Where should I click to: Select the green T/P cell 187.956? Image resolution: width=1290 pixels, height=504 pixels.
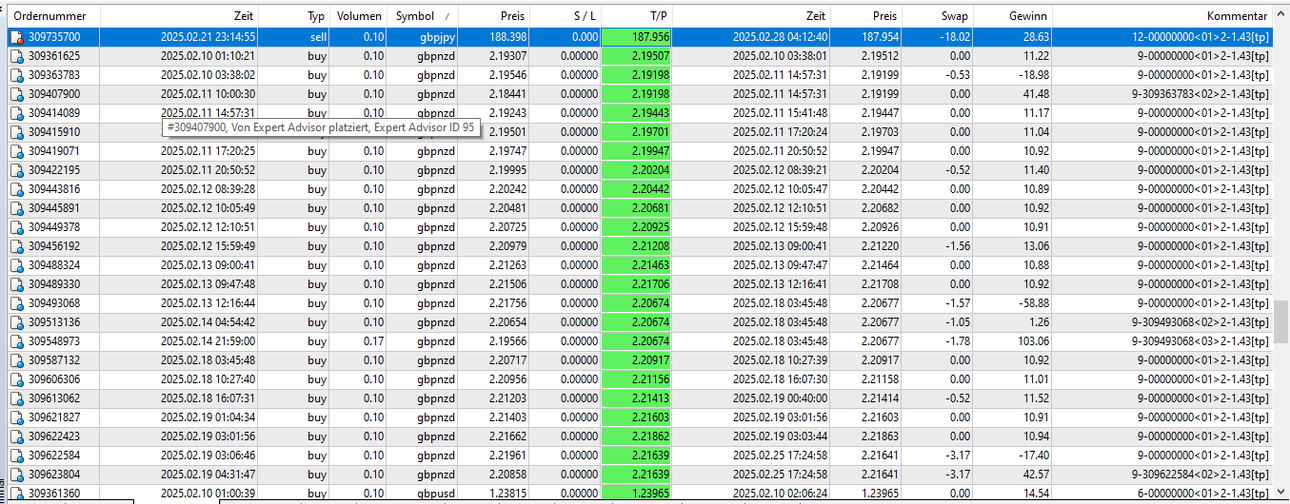click(x=637, y=37)
